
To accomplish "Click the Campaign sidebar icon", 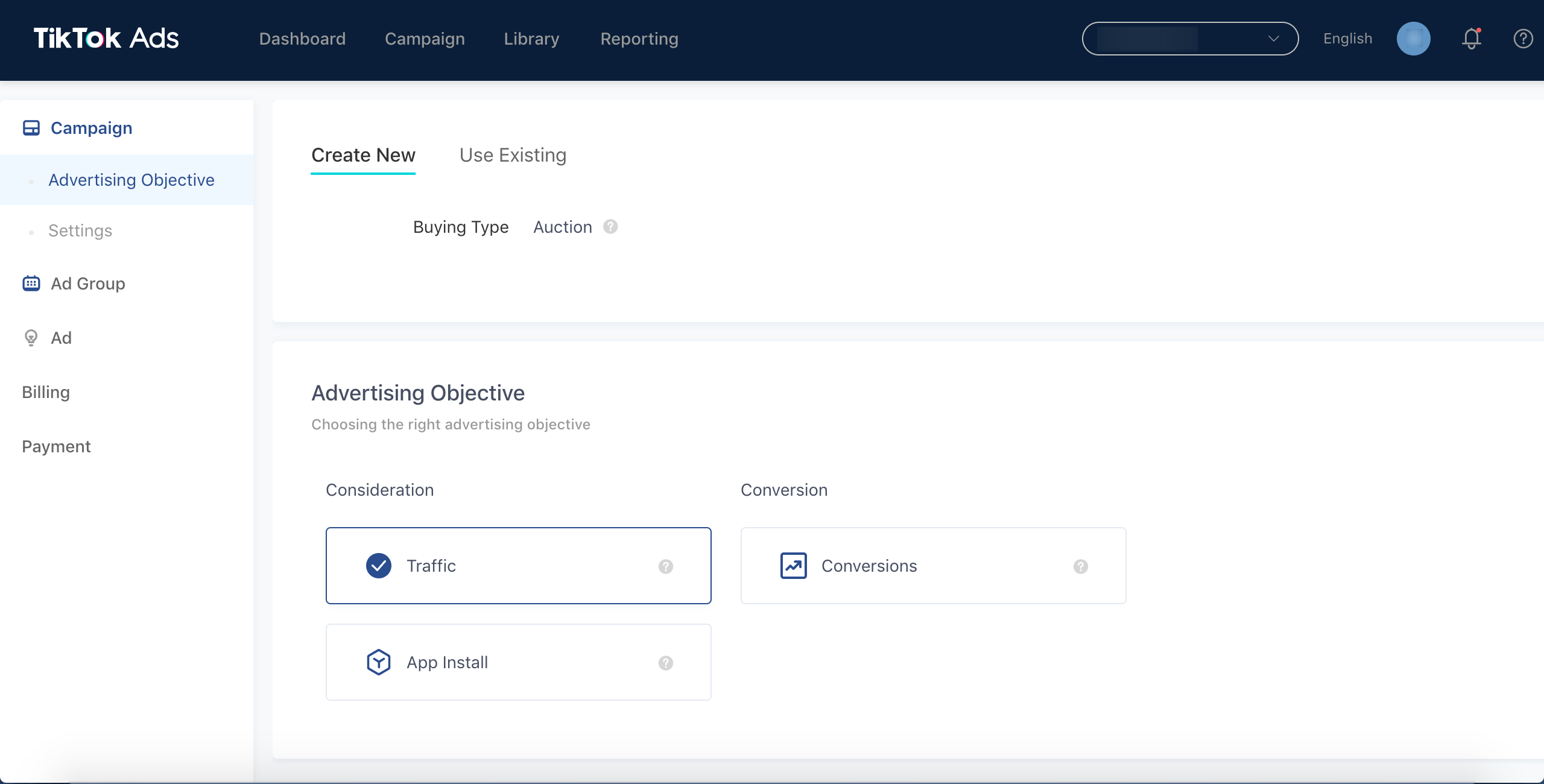I will pos(31,127).
